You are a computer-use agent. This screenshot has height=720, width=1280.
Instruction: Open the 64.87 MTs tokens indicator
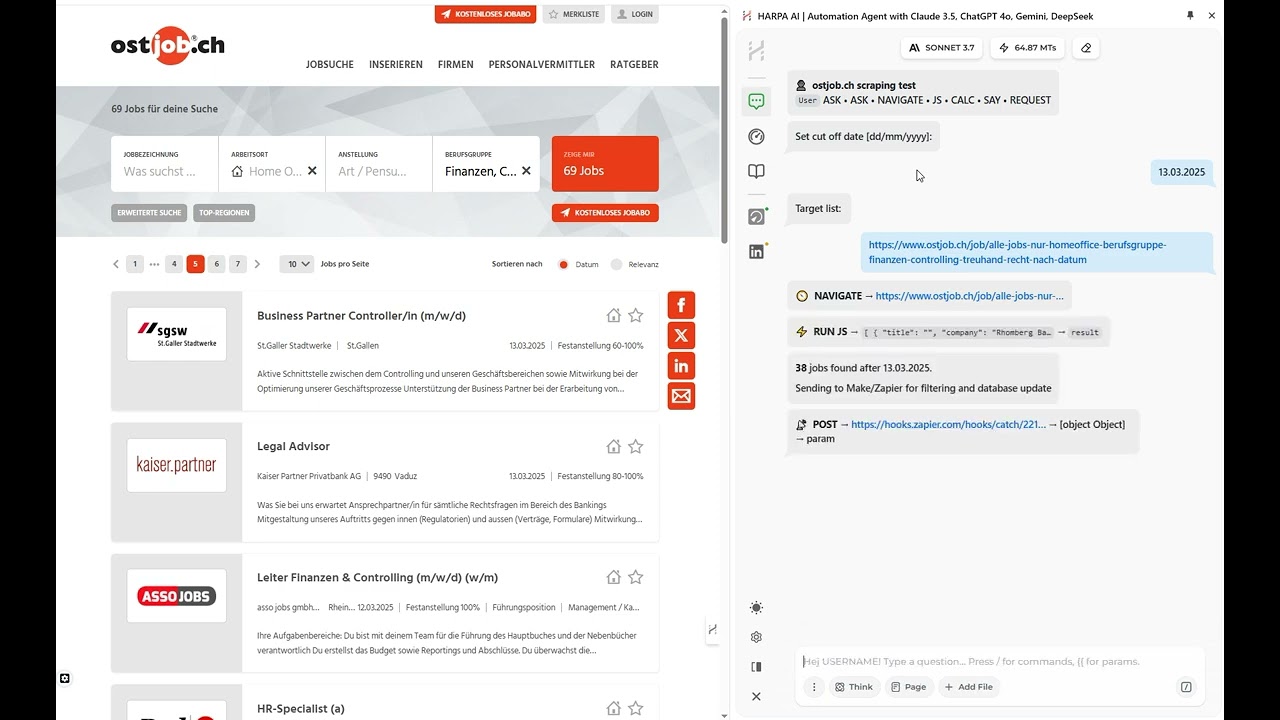[1028, 47]
